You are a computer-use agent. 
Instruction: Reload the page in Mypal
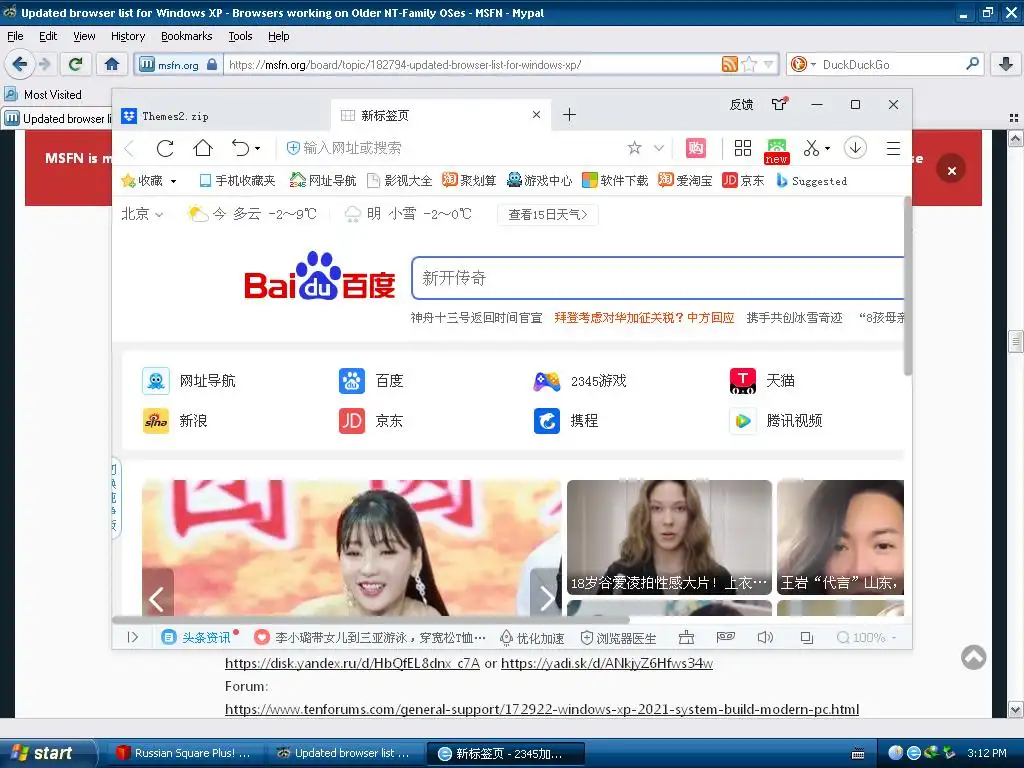coord(76,64)
